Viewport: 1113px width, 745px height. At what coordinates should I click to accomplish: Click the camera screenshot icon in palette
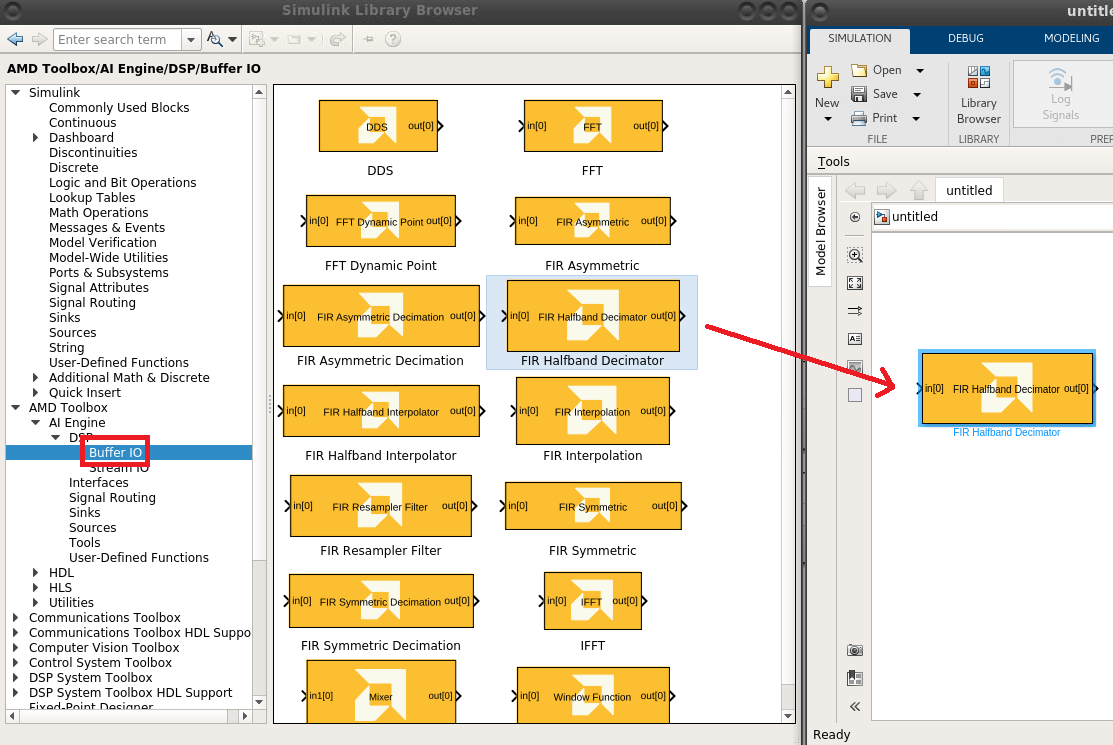[855, 650]
